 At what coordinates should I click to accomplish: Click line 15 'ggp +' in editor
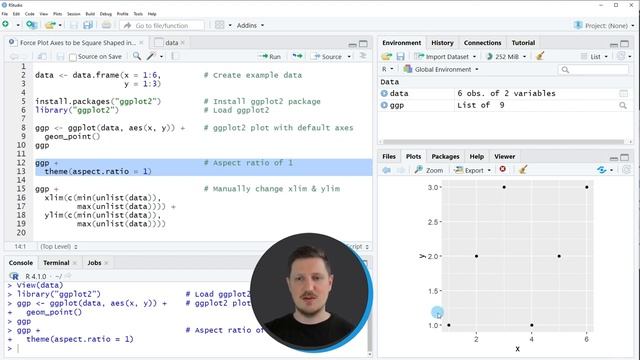[47, 189]
